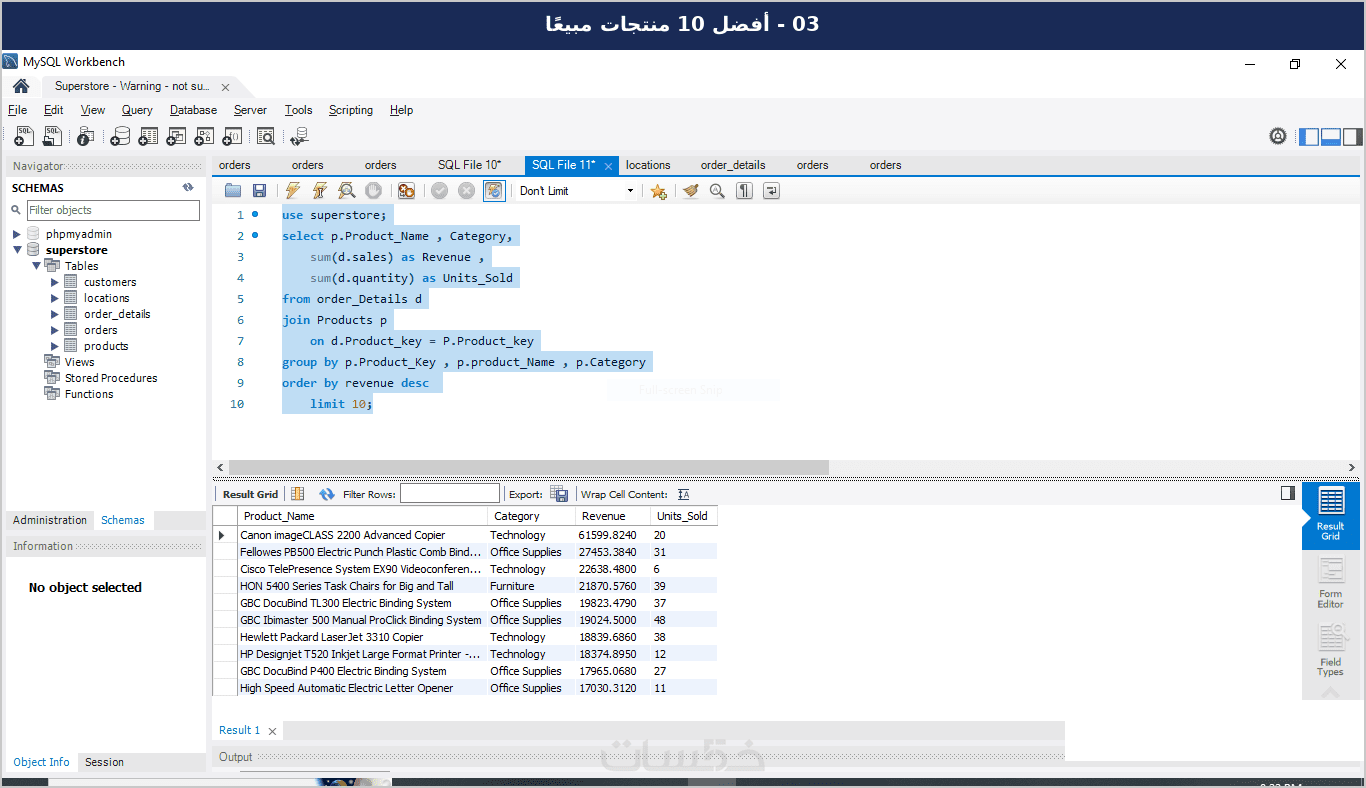Viewport: 1366px width, 788px height.
Task: Expand the phpmyadmin schema
Action: (x=17, y=234)
